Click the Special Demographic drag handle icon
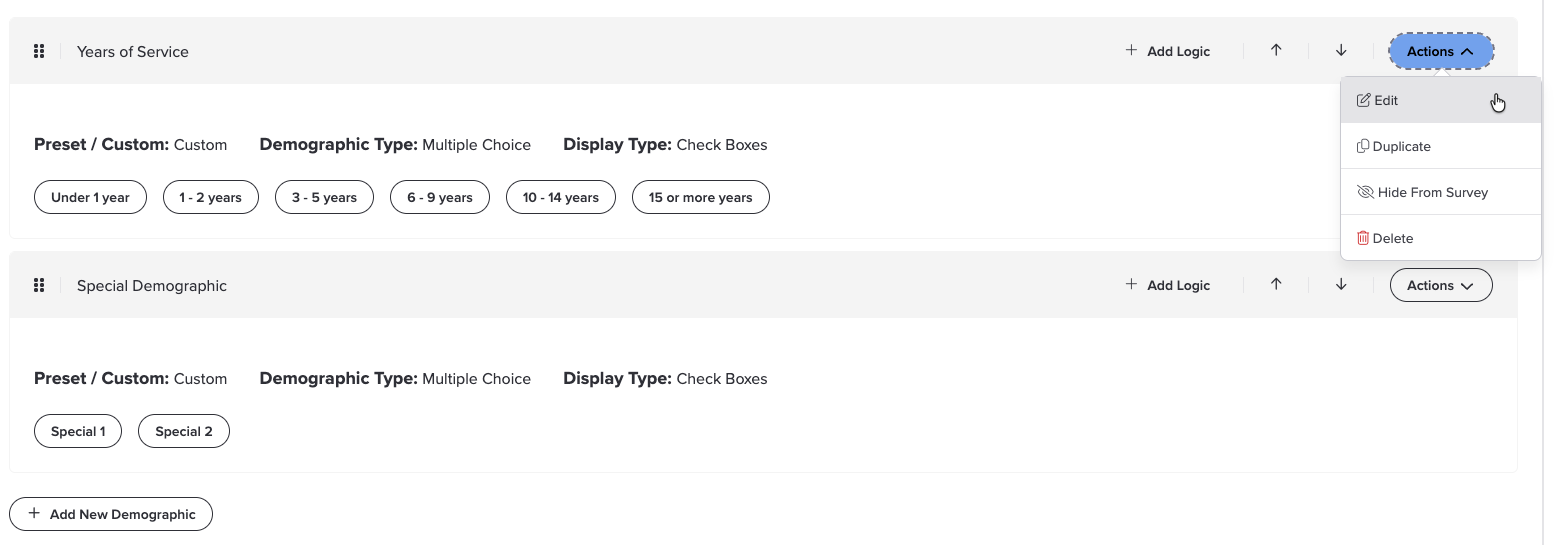This screenshot has width=1555, height=545. pyautogui.click(x=39, y=285)
